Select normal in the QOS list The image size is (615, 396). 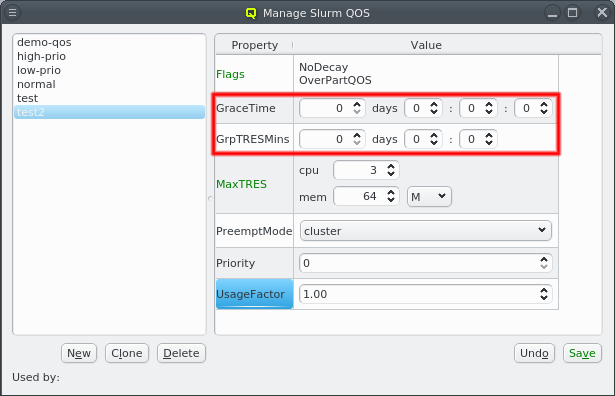(x=109, y=84)
